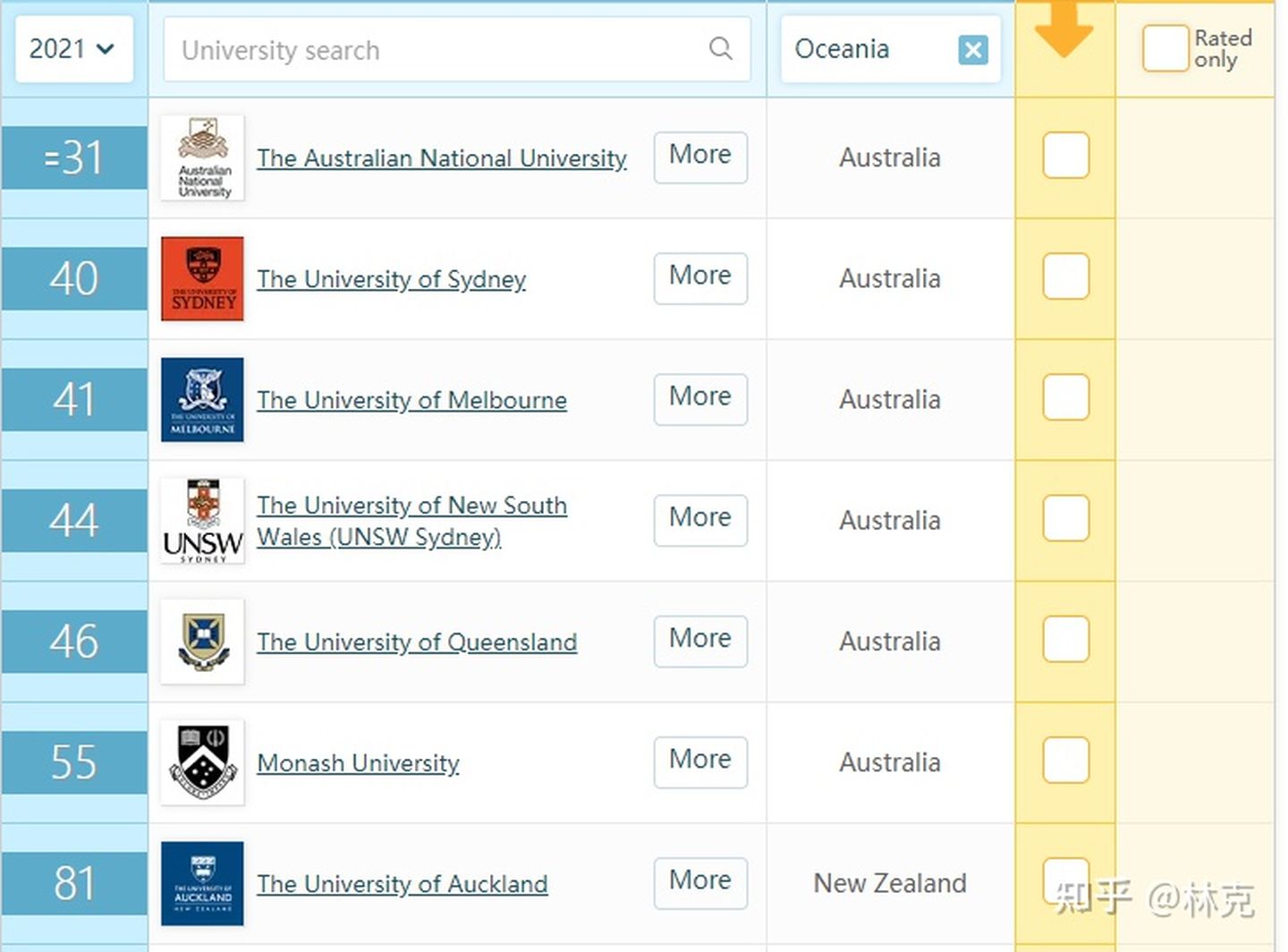This screenshot has height=952, width=1288.
Task: Click the New Zealand country cell
Action: pyautogui.click(x=890, y=884)
